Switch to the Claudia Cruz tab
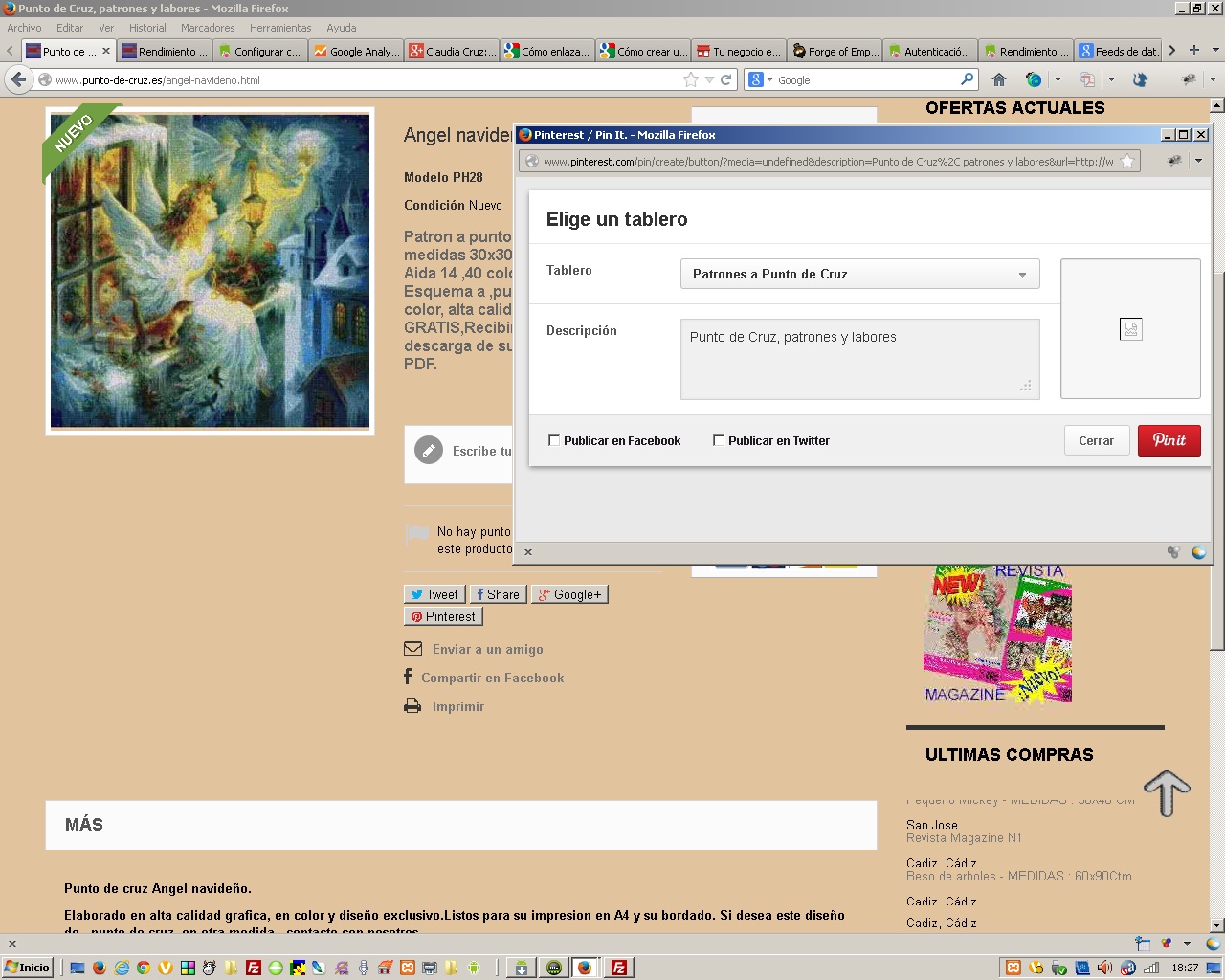This screenshot has width=1225, height=980. point(452,51)
